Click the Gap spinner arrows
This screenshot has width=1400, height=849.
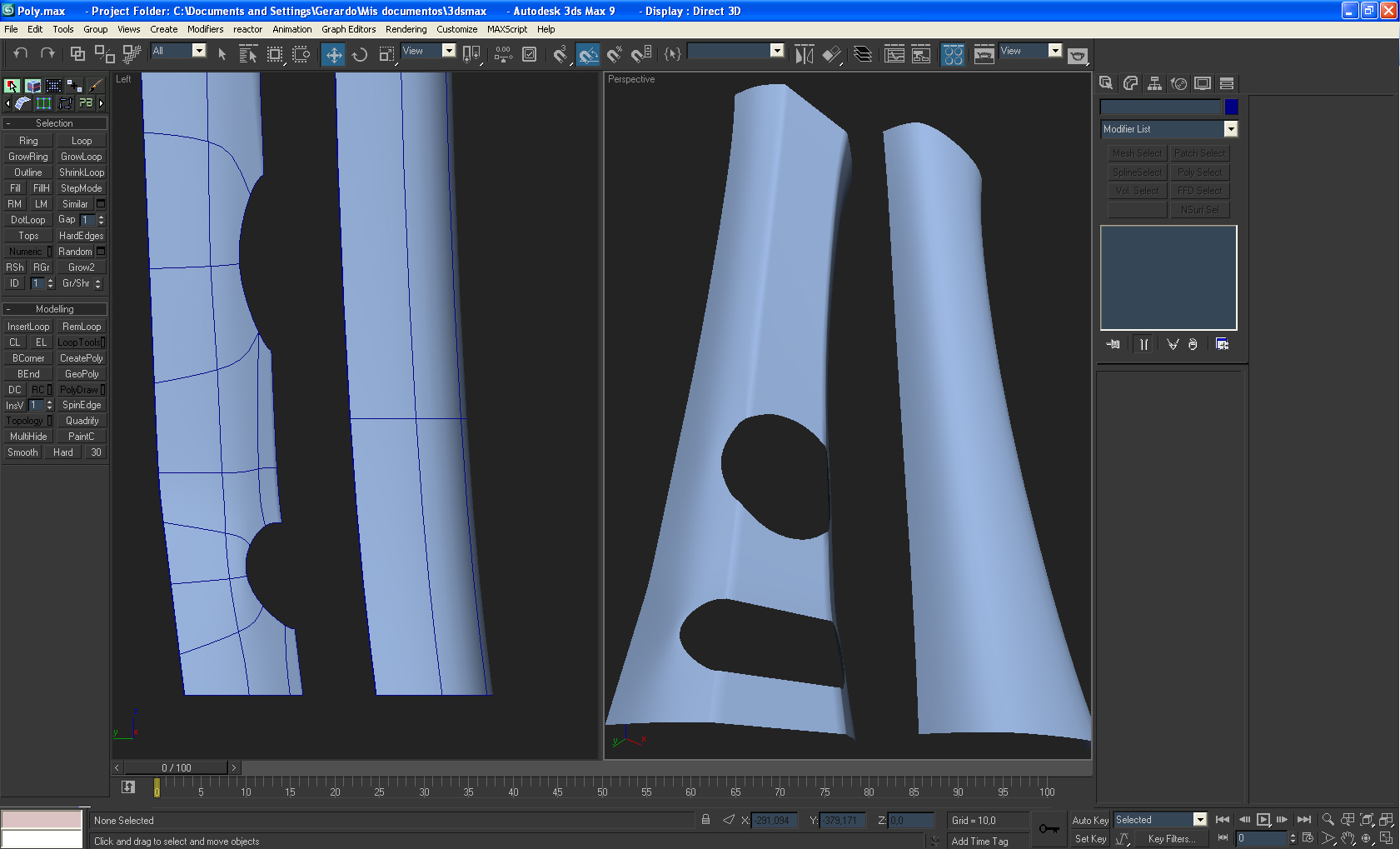[102, 220]
